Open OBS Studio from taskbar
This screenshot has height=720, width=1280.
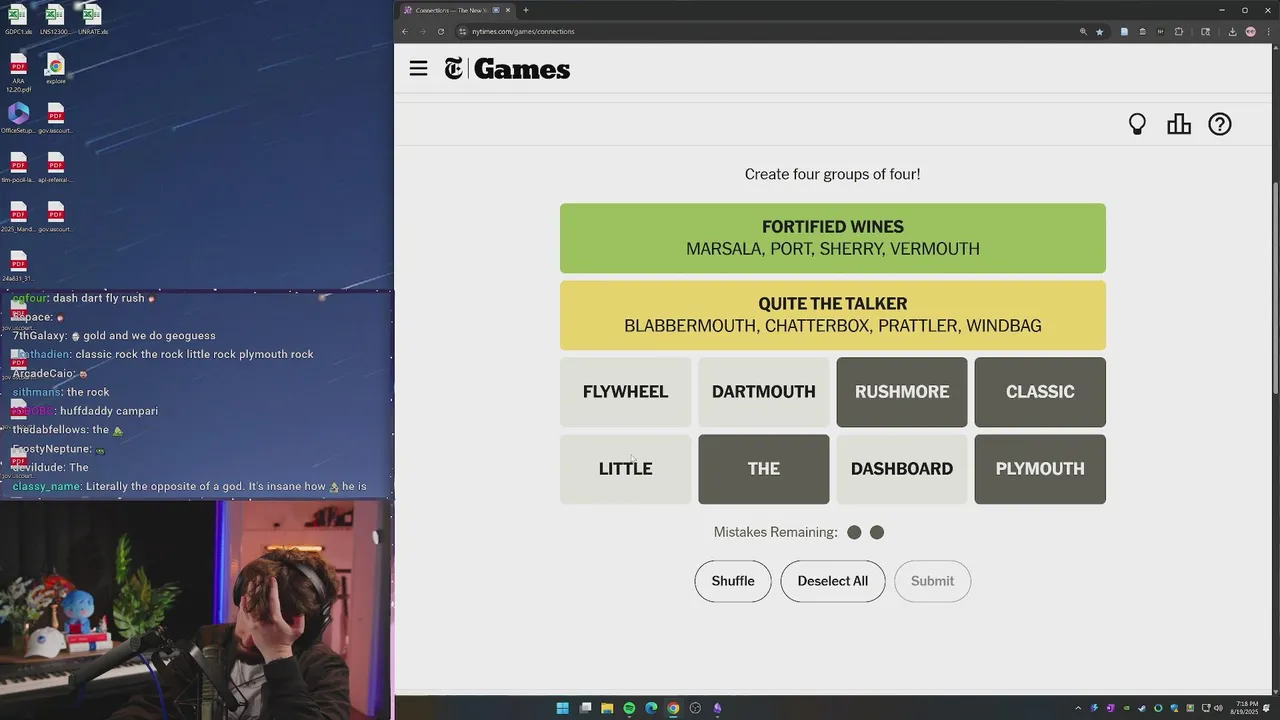pos(695,708)
